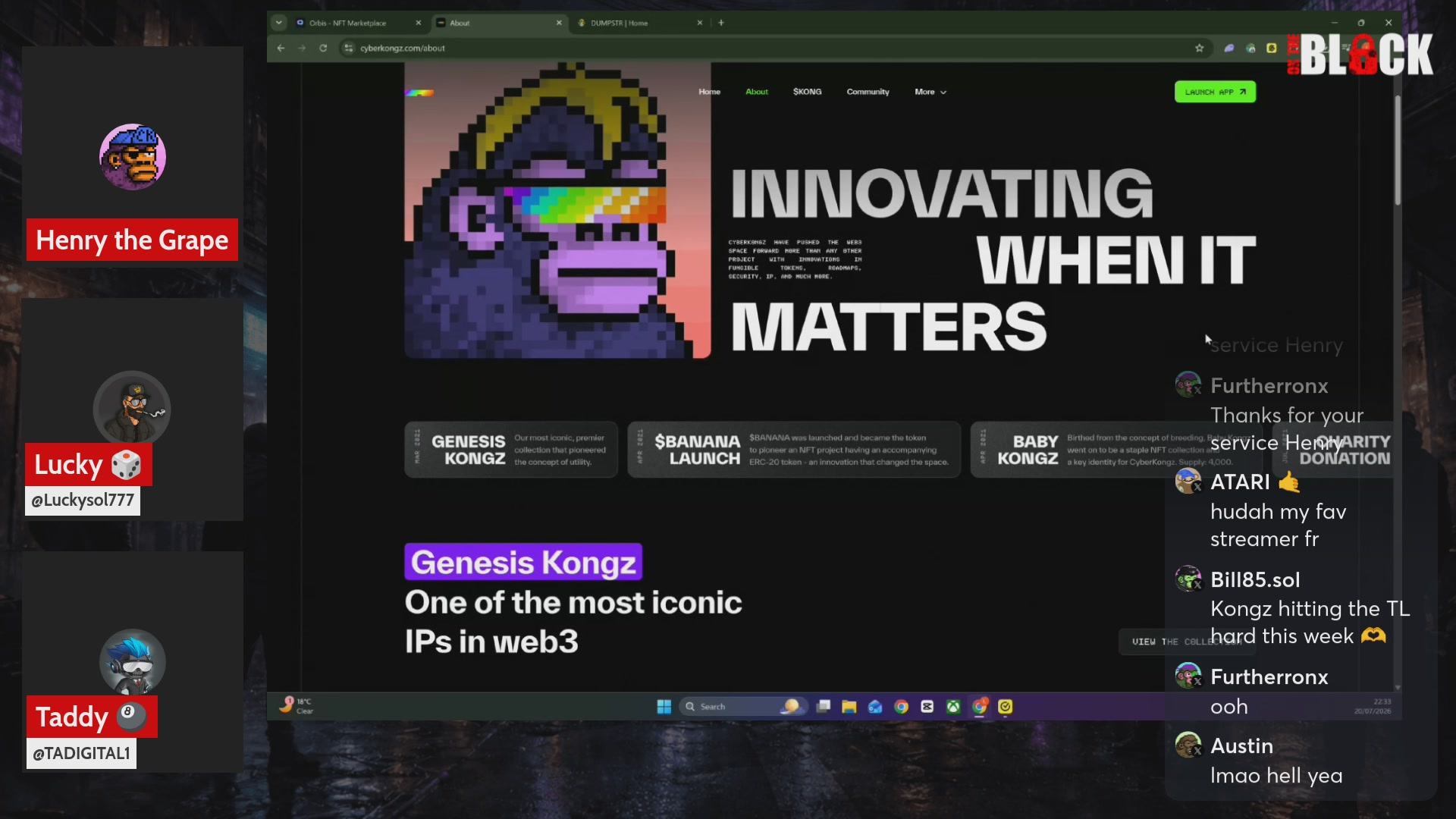
Task: Bookmark this page with the star icon
Action: click(1199, 48)
